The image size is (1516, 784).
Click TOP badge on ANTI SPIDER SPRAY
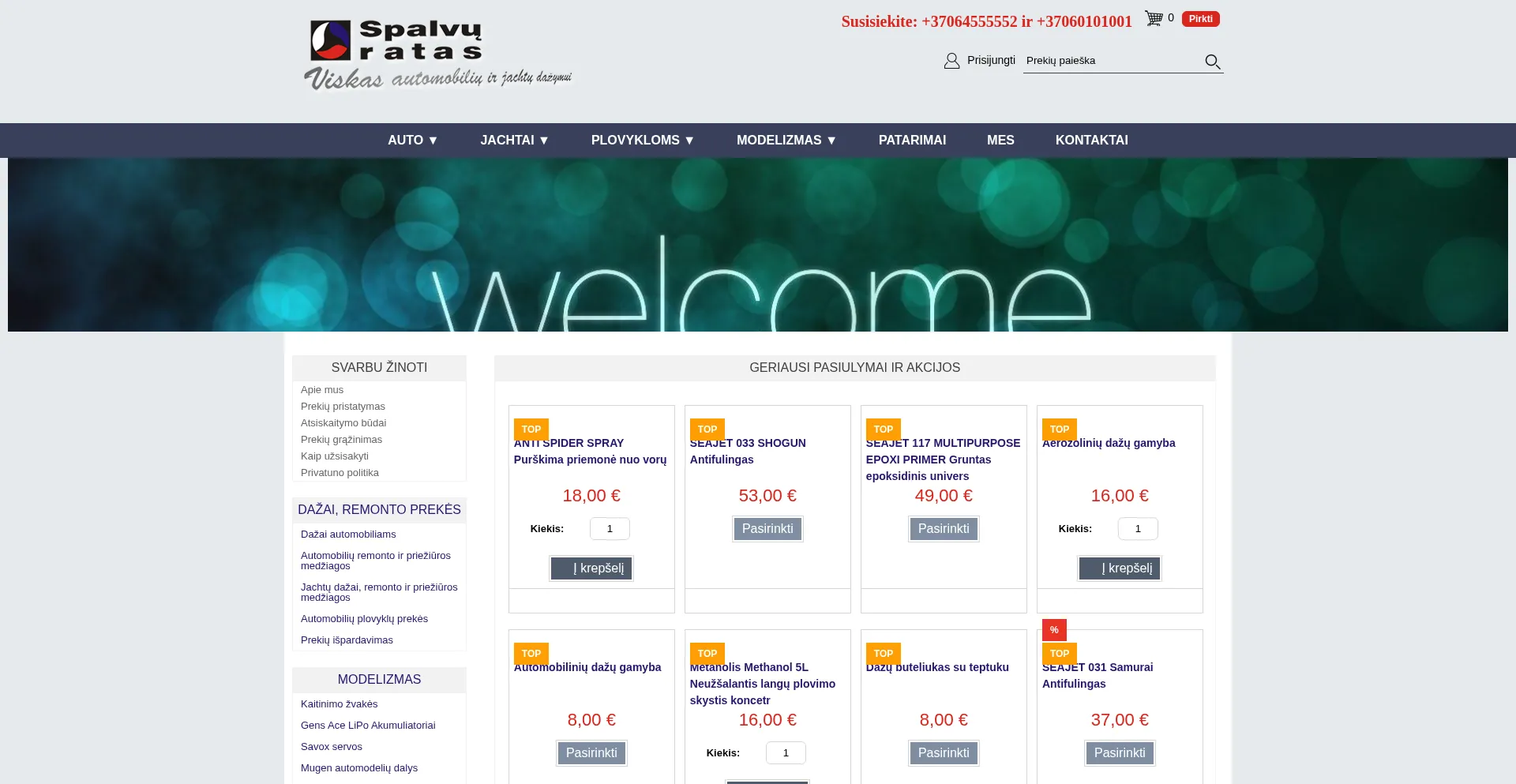coord(531,430)
